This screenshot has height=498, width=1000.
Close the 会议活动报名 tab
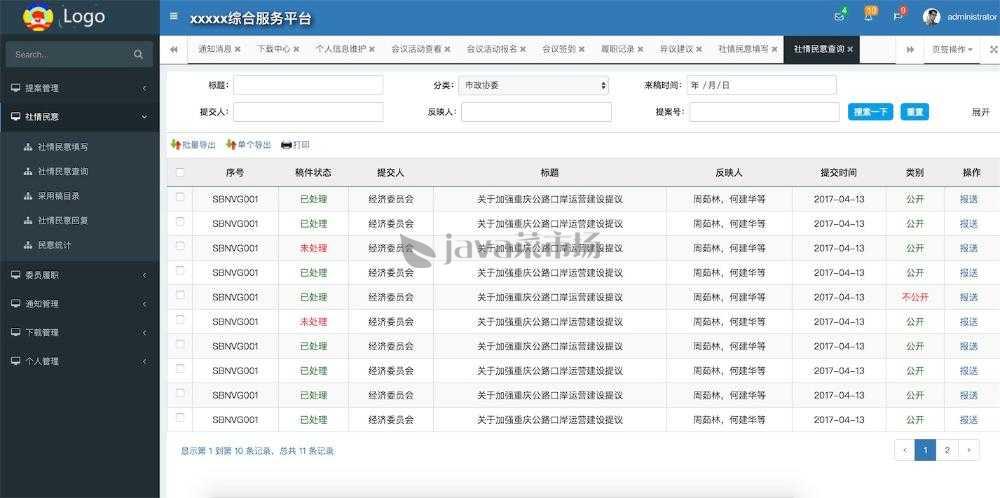tap(522, 49)
